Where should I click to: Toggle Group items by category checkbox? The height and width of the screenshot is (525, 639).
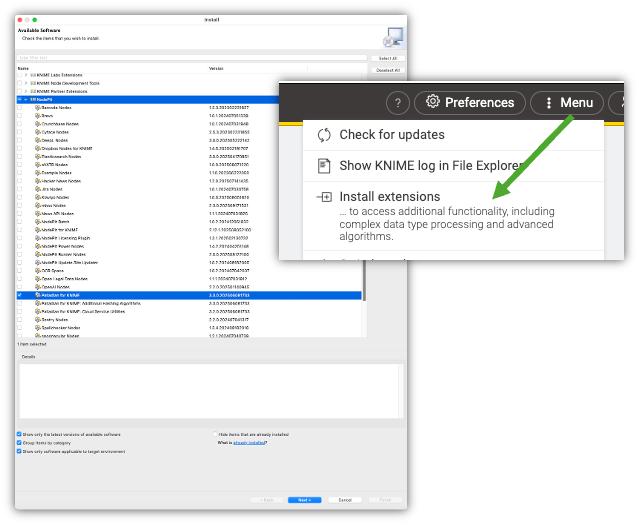pyautogui.click(x=19, y=443)
